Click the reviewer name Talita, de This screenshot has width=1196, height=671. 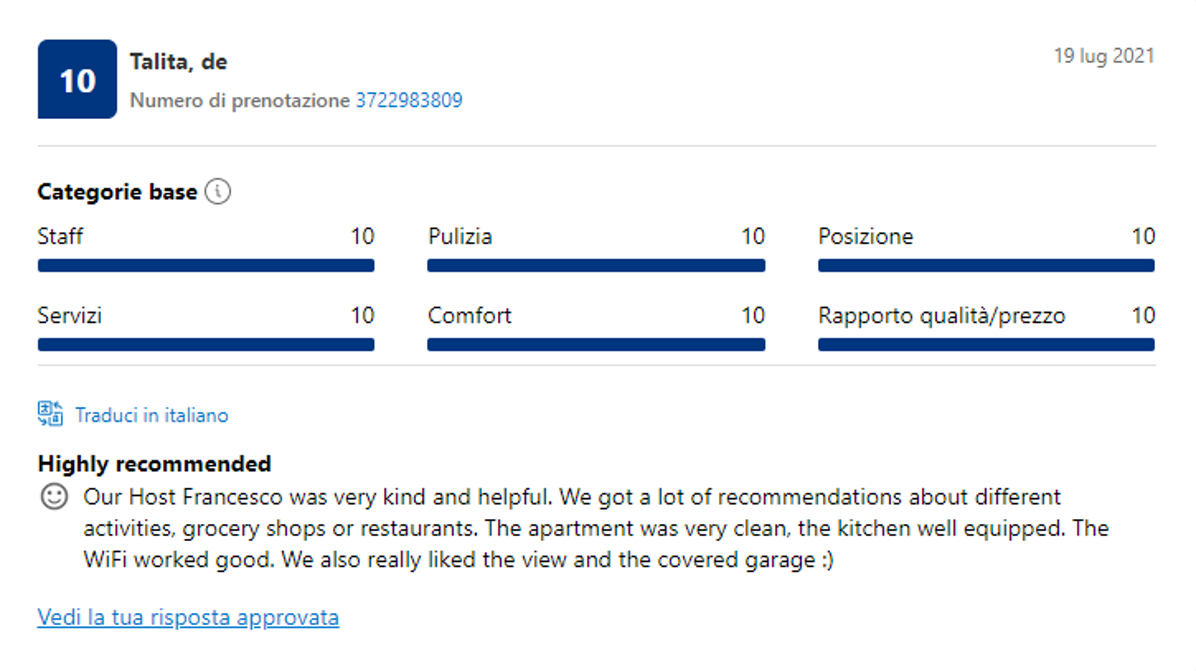point(178,62)
